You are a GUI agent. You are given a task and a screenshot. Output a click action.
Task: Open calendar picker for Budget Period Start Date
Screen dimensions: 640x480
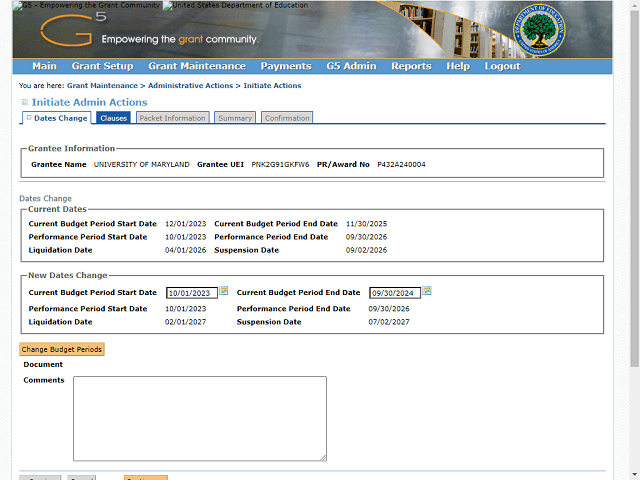pyautogui.click(x=224, y=291)
